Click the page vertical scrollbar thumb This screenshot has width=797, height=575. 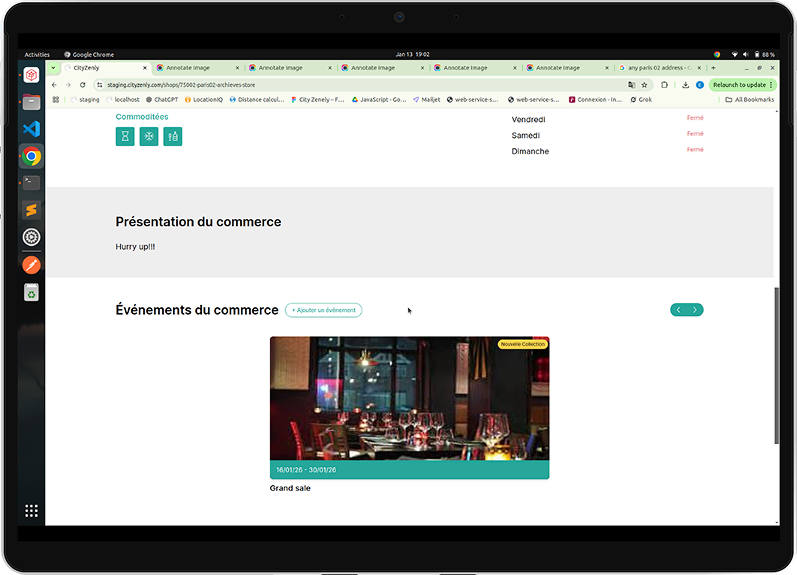pos(777,365)
